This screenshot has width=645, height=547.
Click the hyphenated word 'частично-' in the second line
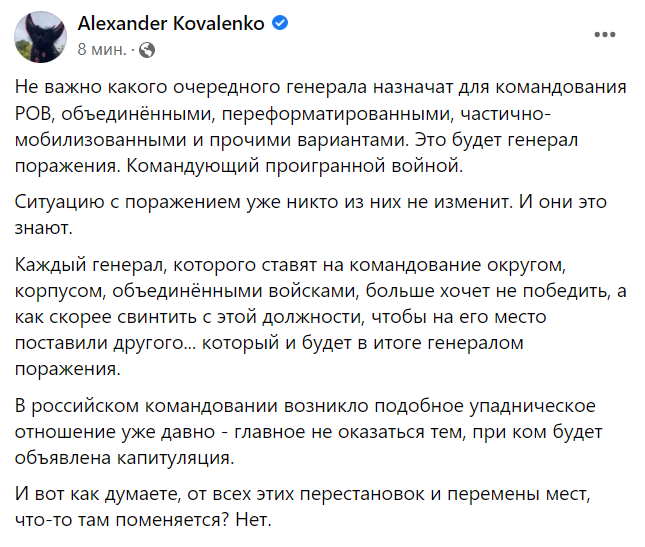(x=506, y=114)
